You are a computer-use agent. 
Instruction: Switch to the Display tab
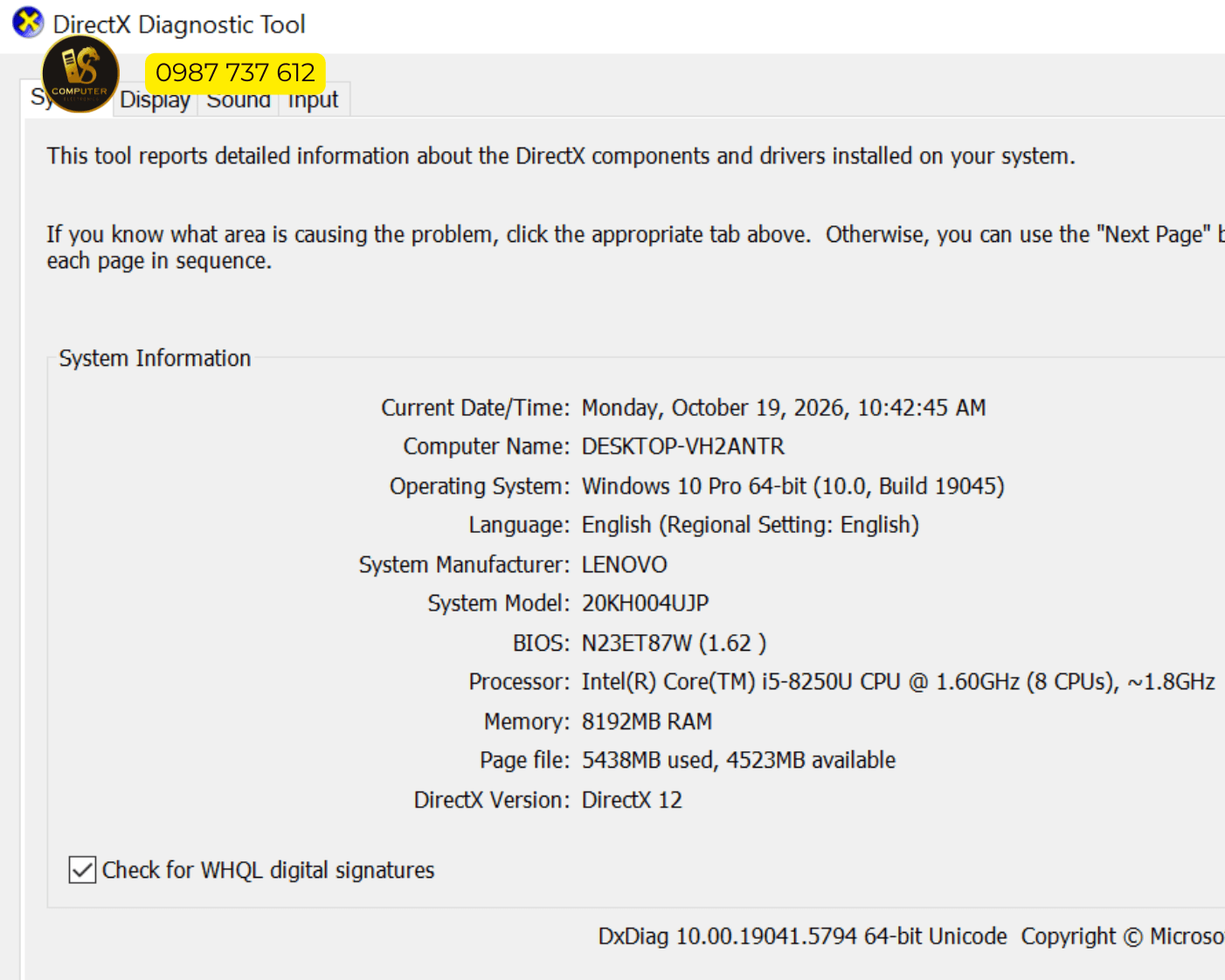tap(156, 100)
